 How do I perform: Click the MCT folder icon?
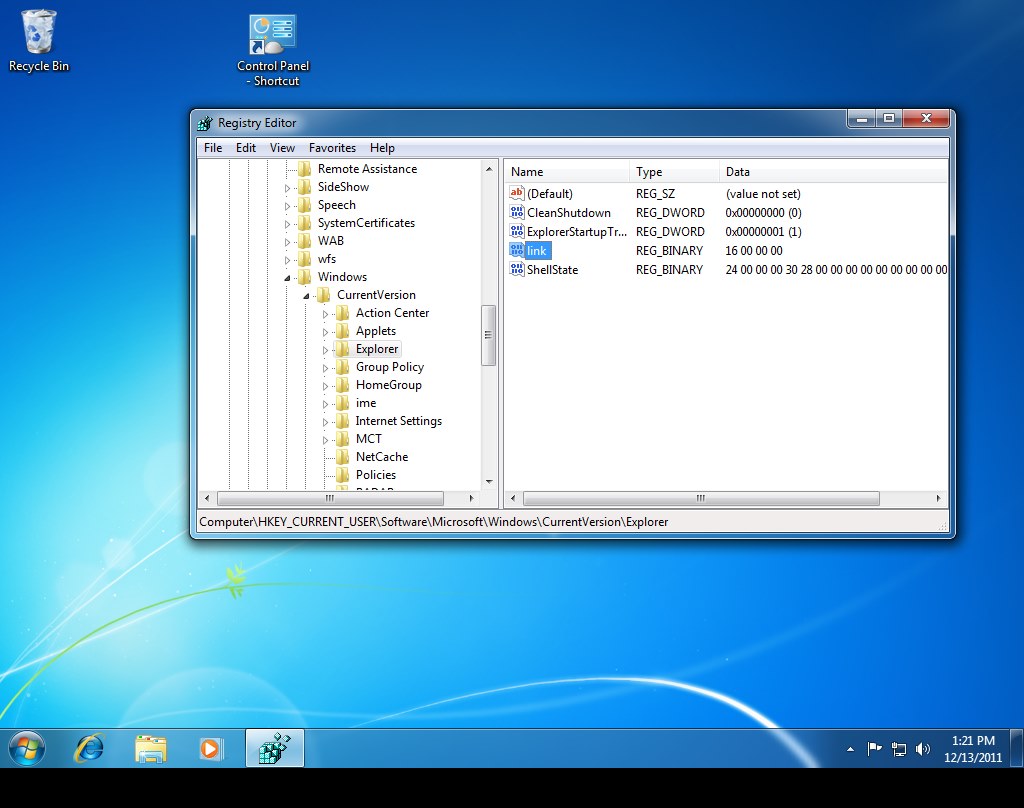(x=342, y=439)
